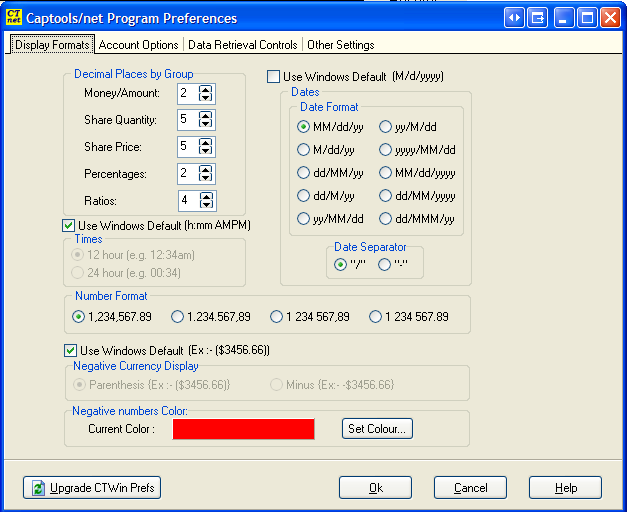The image size is (627, 512).
Task: Click the left-right arrows title bar icon
Action: pyautogui.click(x=514, y=18)
